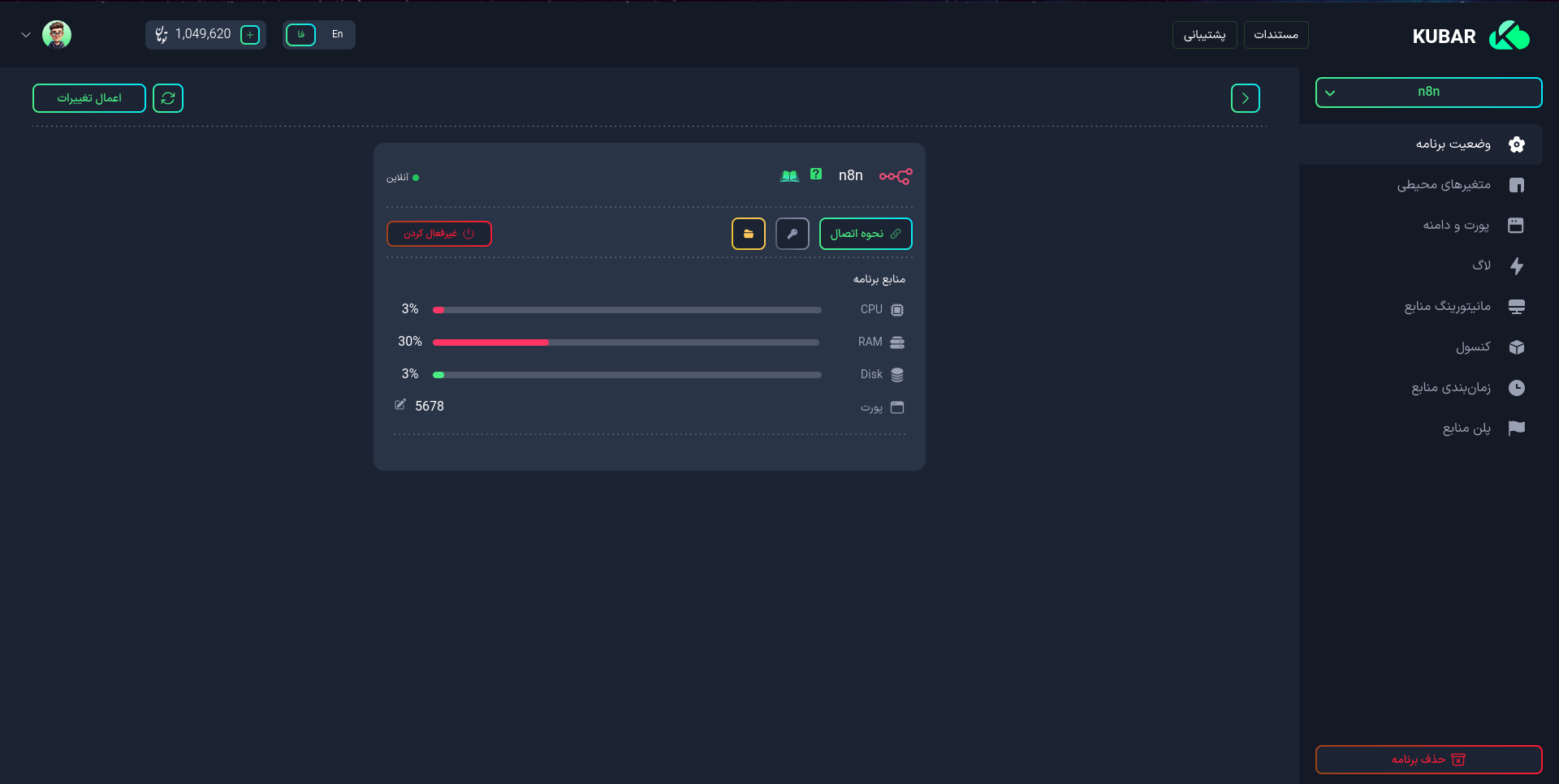Click اعمال تغییرات apply button

tap(89, 98)
